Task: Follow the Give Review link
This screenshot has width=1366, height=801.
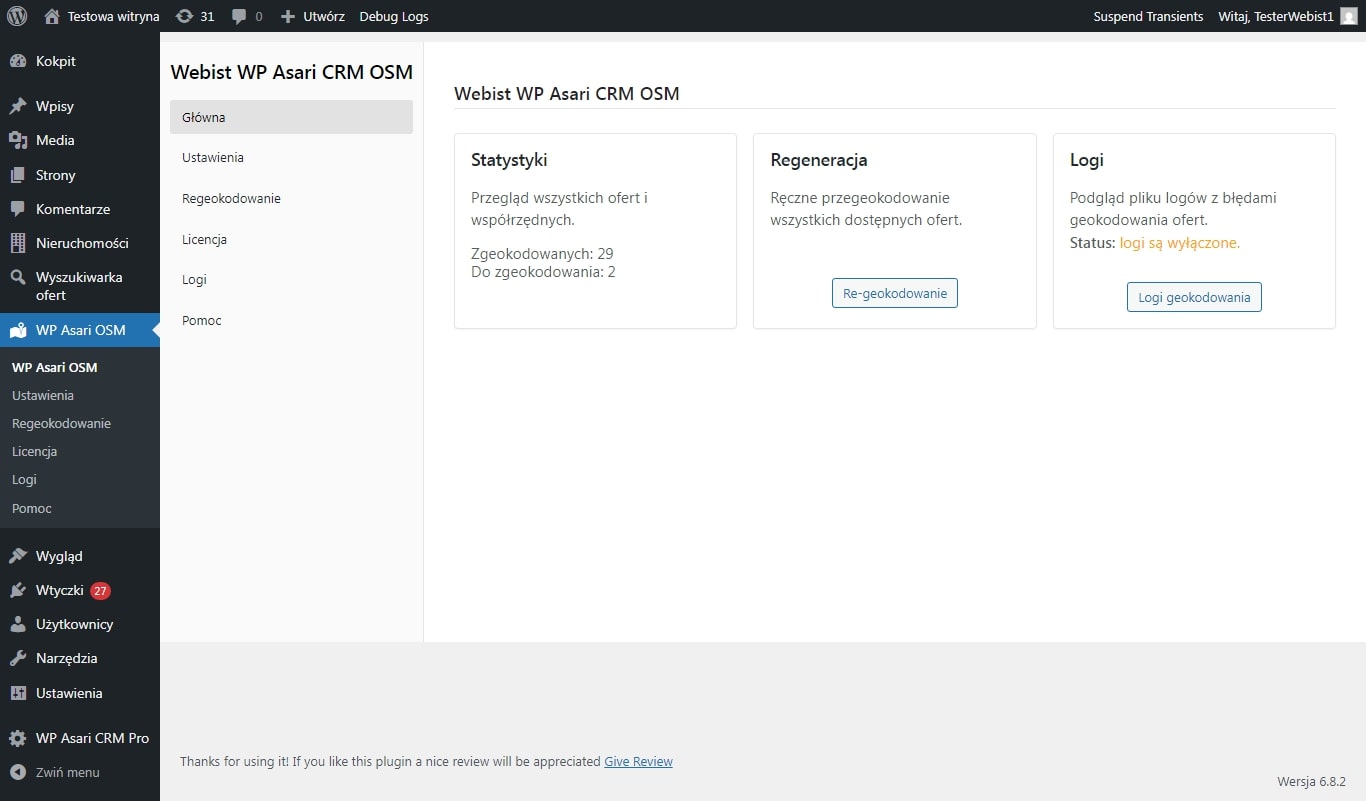Action: point(638,762)
